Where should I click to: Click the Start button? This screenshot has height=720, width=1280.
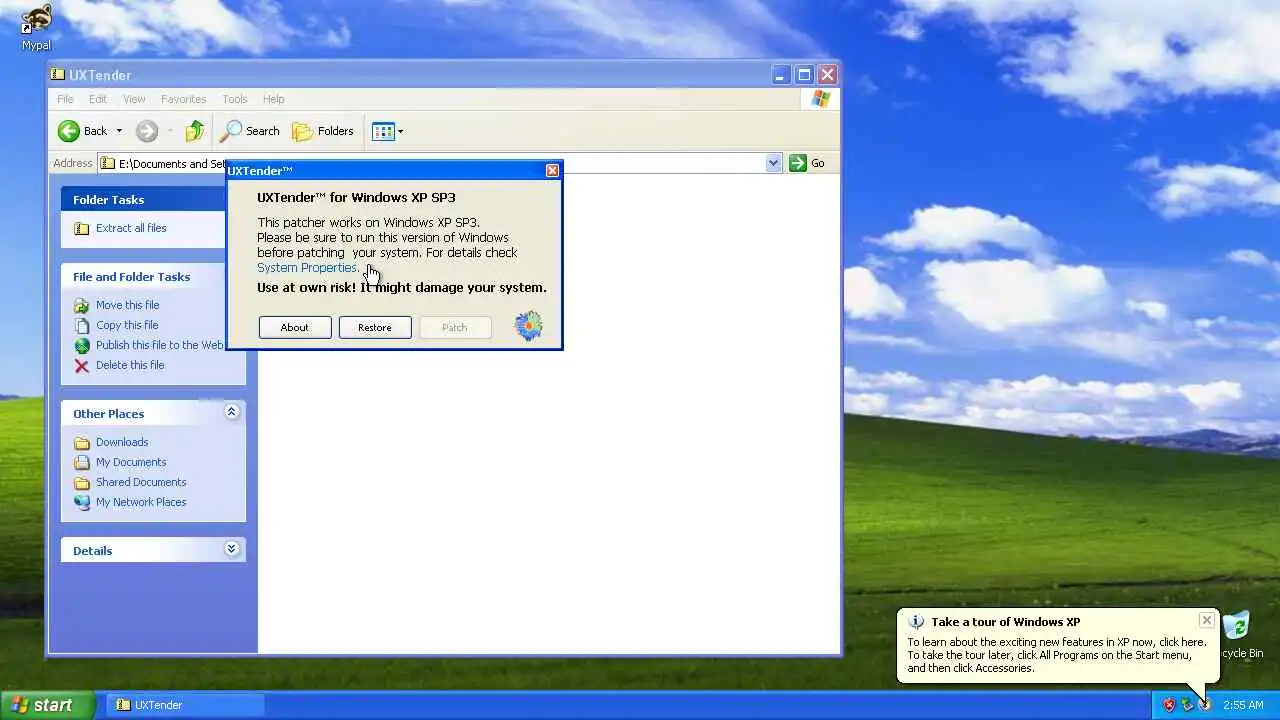tap(47, 705)
